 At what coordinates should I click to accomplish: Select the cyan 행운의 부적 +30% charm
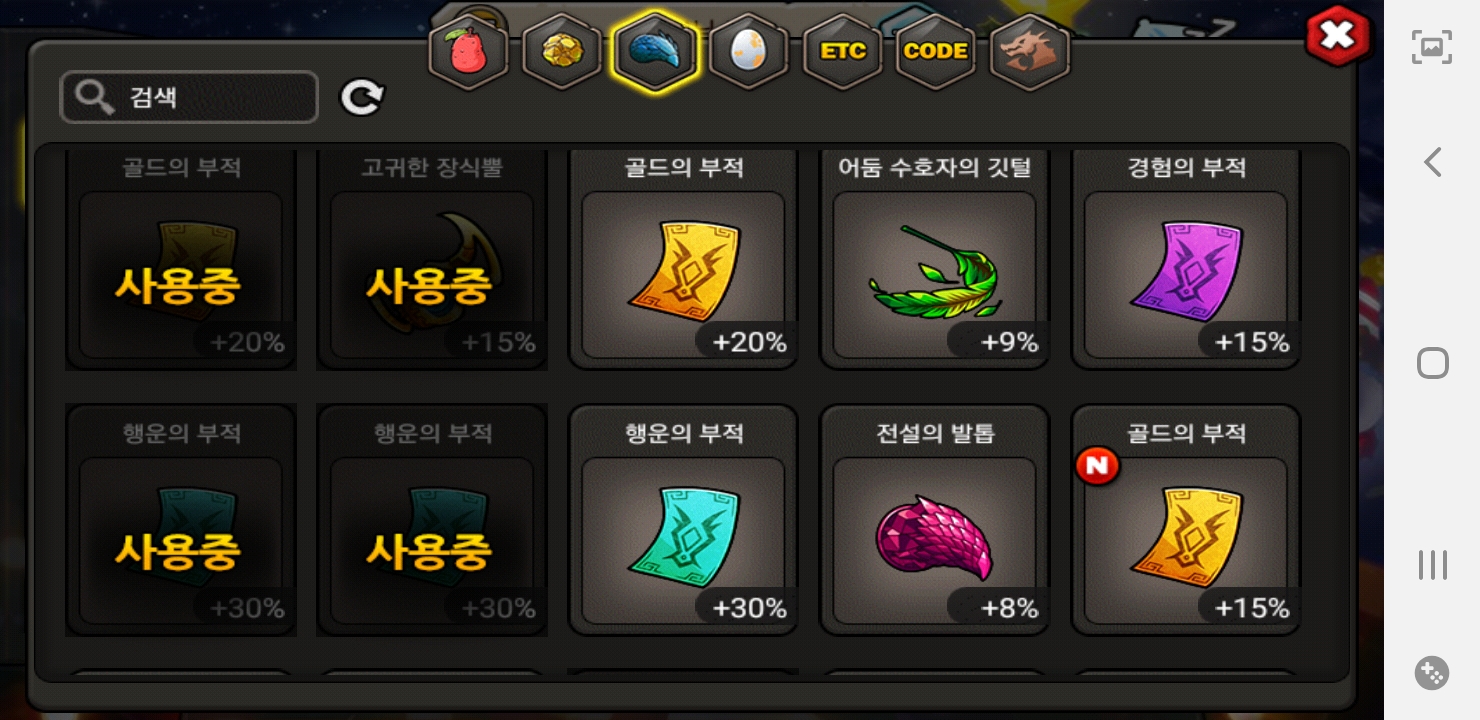point(683,520)
